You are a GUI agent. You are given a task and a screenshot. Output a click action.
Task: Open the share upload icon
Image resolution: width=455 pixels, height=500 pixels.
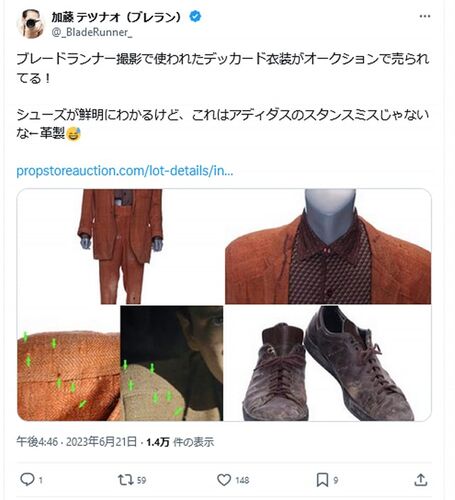pyautogui.click(x=421, y=480)
